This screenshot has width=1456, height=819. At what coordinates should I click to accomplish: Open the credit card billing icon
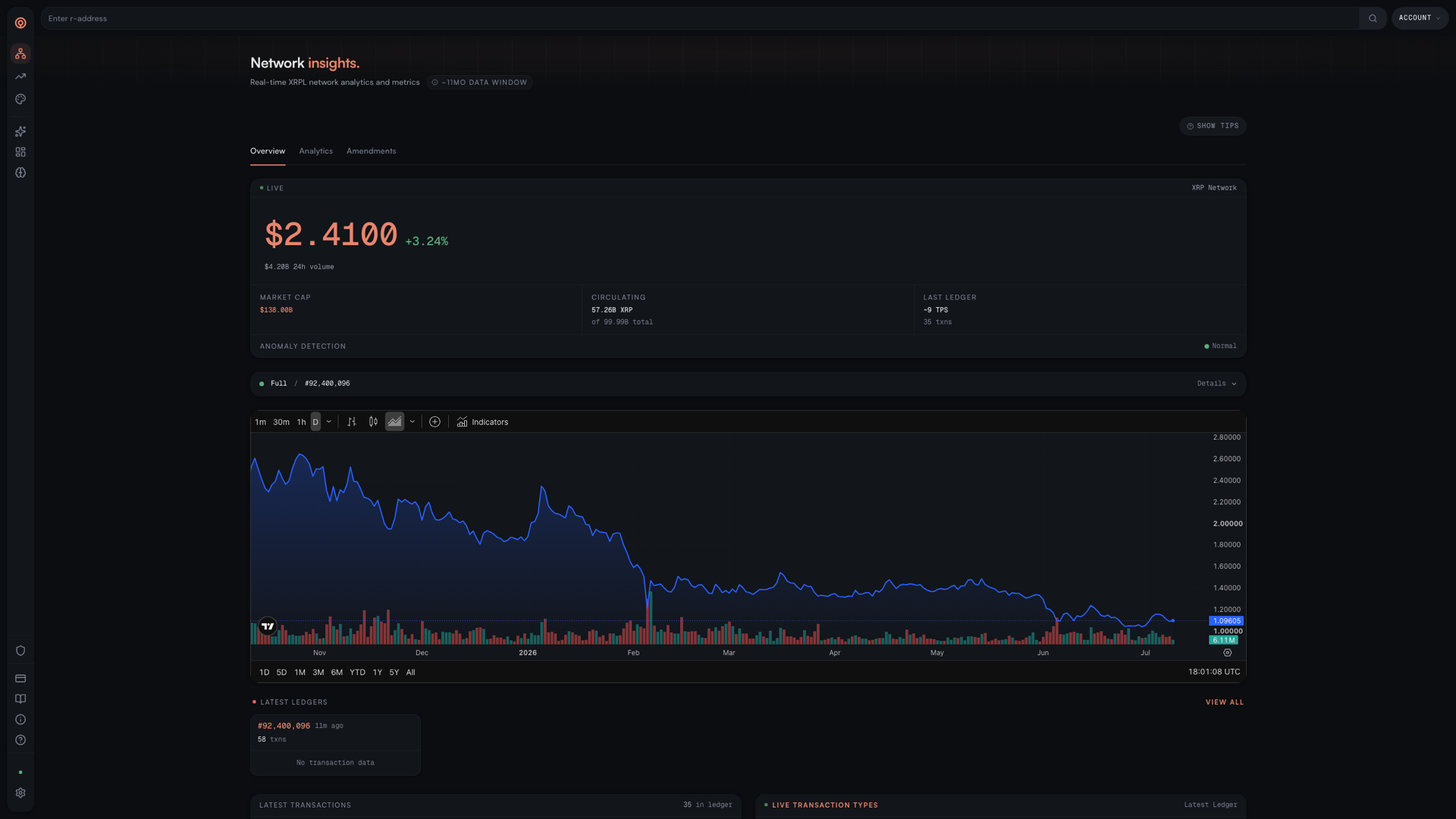(x=20, y=679)
